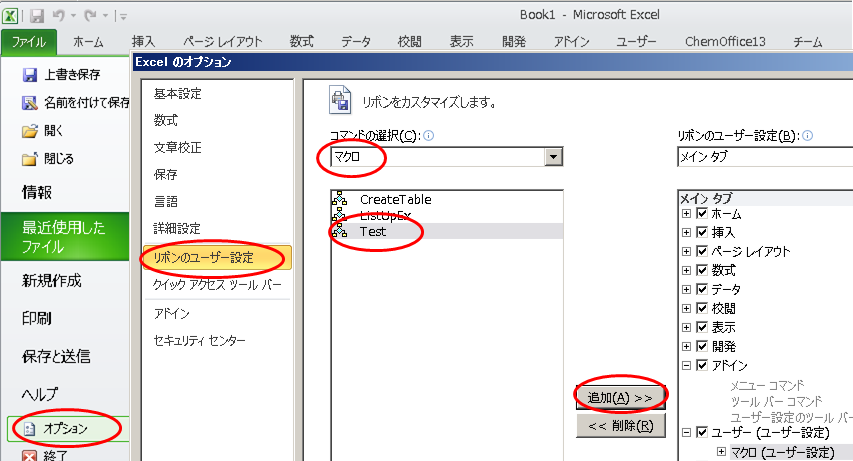Expand the 校閲 tree node
853x461 pixels.
click(687, 309)
